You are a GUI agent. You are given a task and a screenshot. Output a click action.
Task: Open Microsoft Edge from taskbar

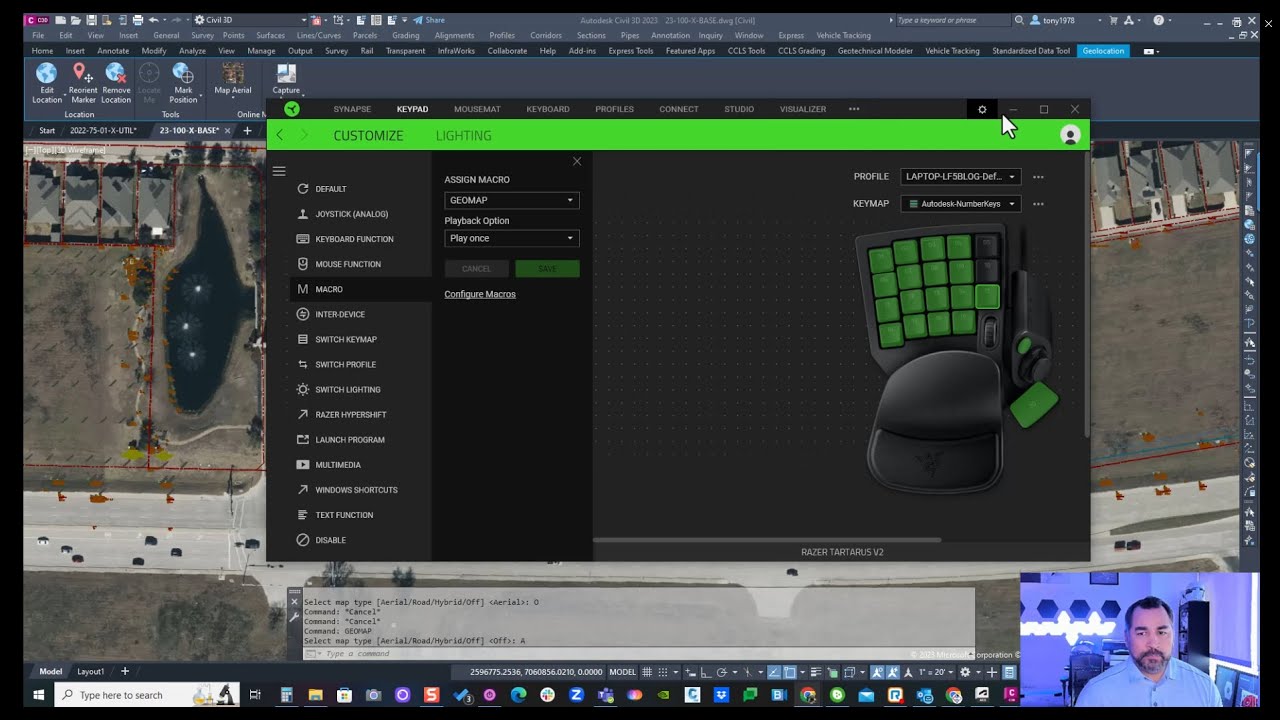(518, 695)
